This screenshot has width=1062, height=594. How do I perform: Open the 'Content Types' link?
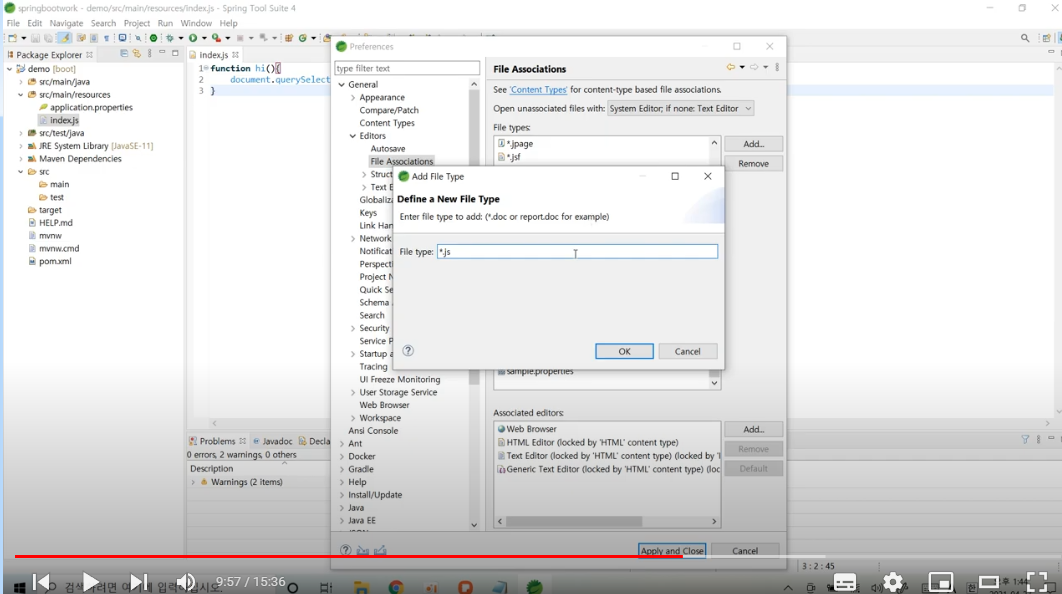coord(538,89)
